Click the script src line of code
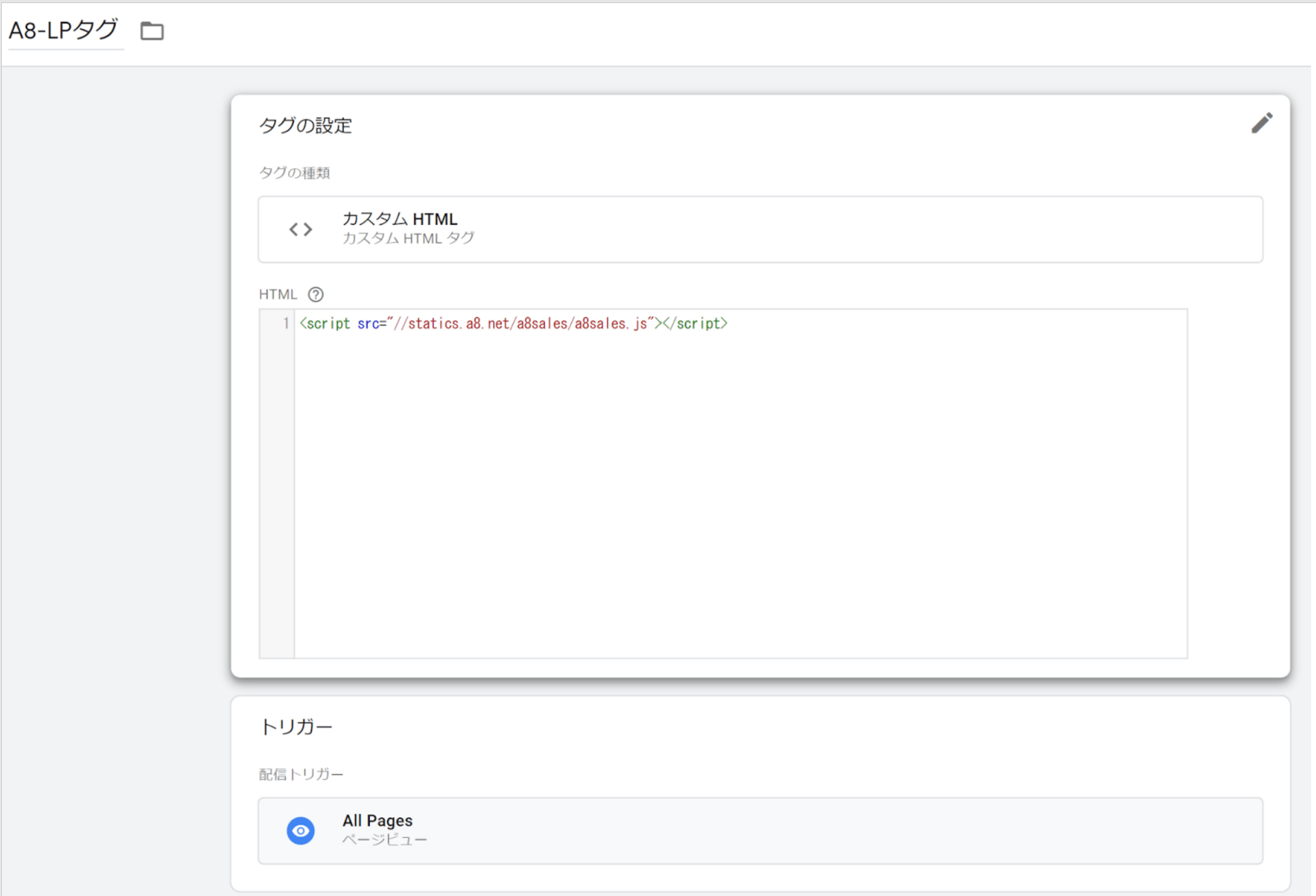1316x896 pixels. (513, 323)
